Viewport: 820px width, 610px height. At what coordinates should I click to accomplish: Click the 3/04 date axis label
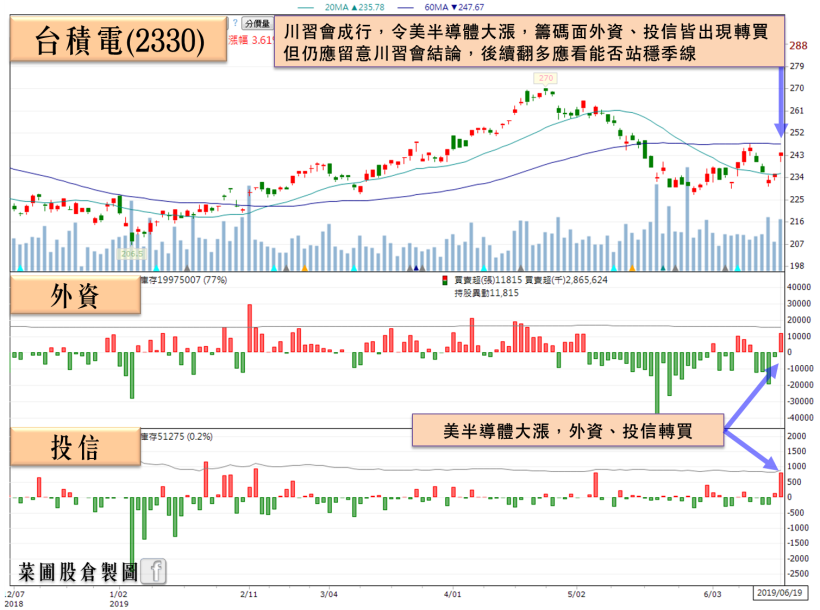point(329,594)
